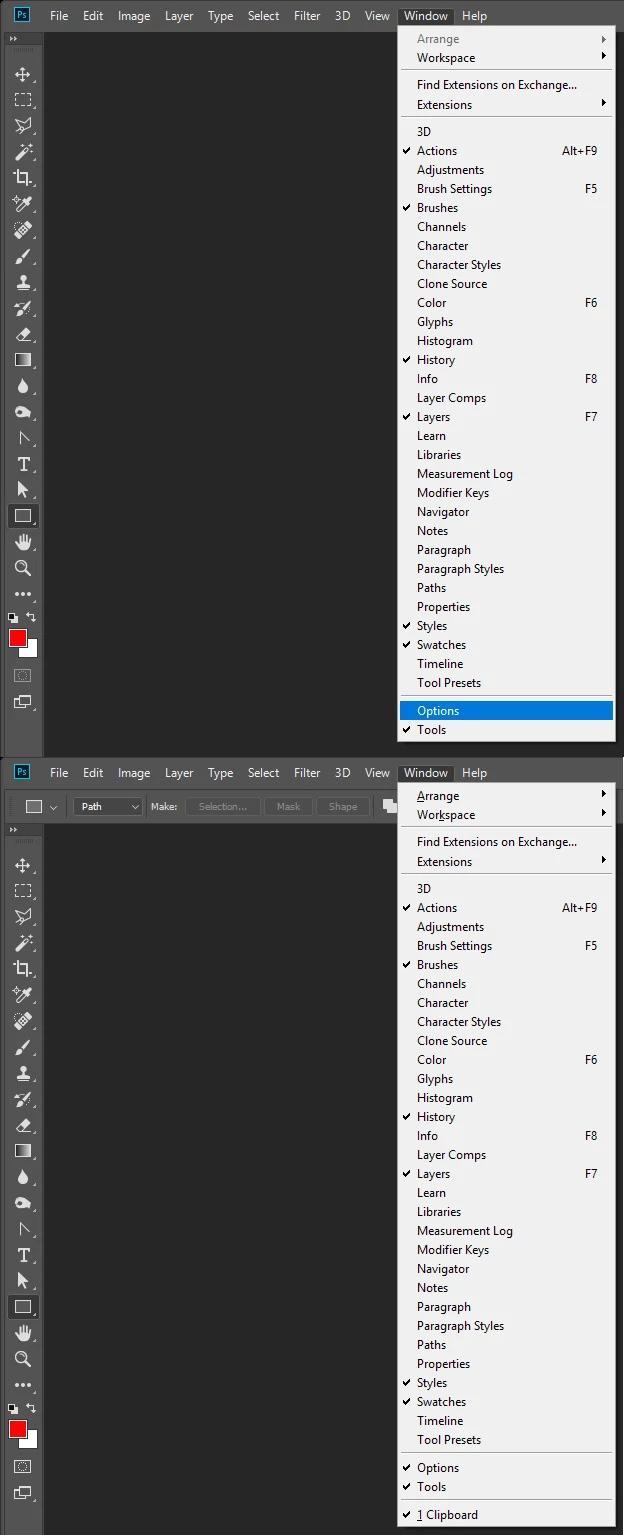624x1535 pixels.
Task: Open the tool preset picker in options bar
Action: (41, 807)
